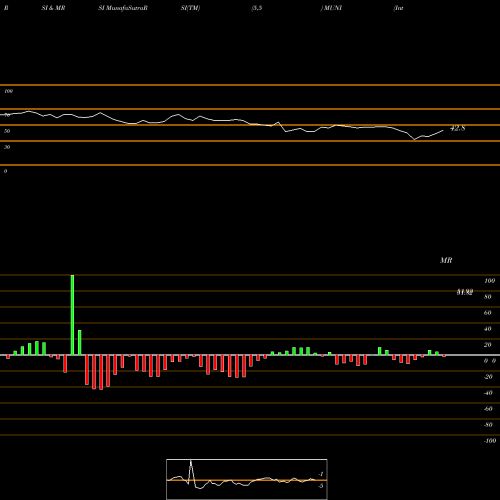Click the -1 label in the mini chart
Image resolution: width=500 pixels, height=500 pixels.
(321, 474)
